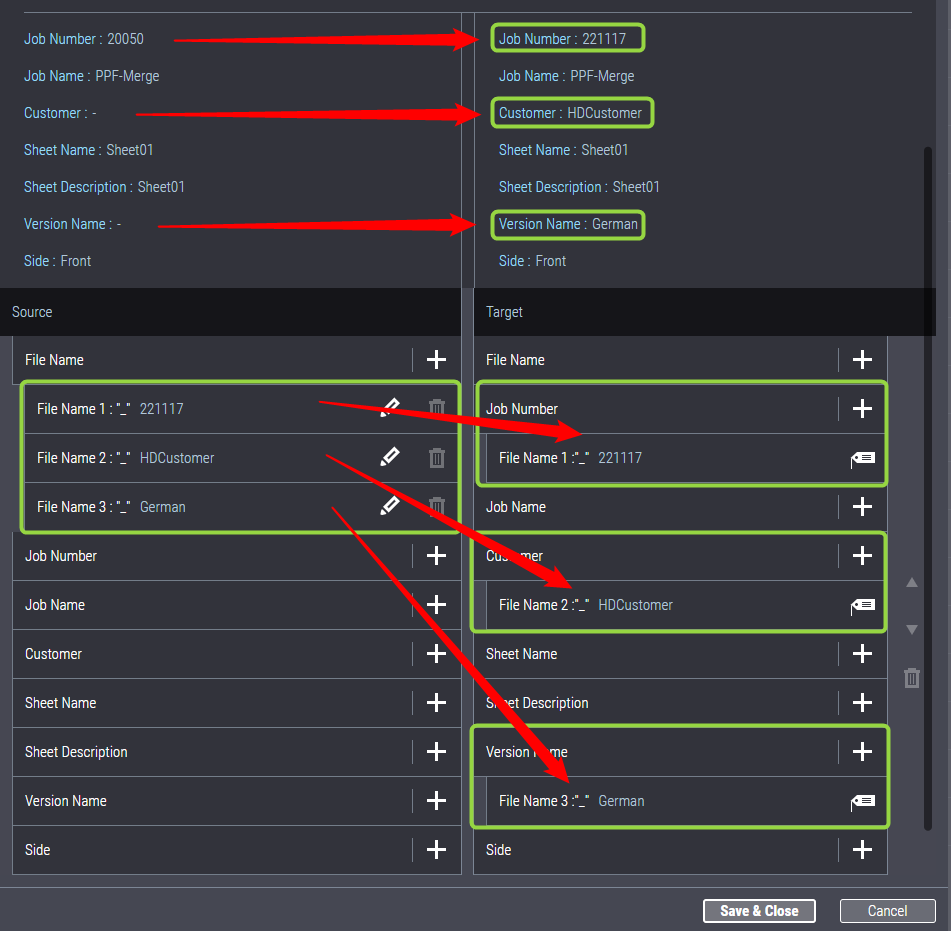This screenshot has width=951, height=931.
Task: Move selected target item up
Action: click(x=911, y=583)
